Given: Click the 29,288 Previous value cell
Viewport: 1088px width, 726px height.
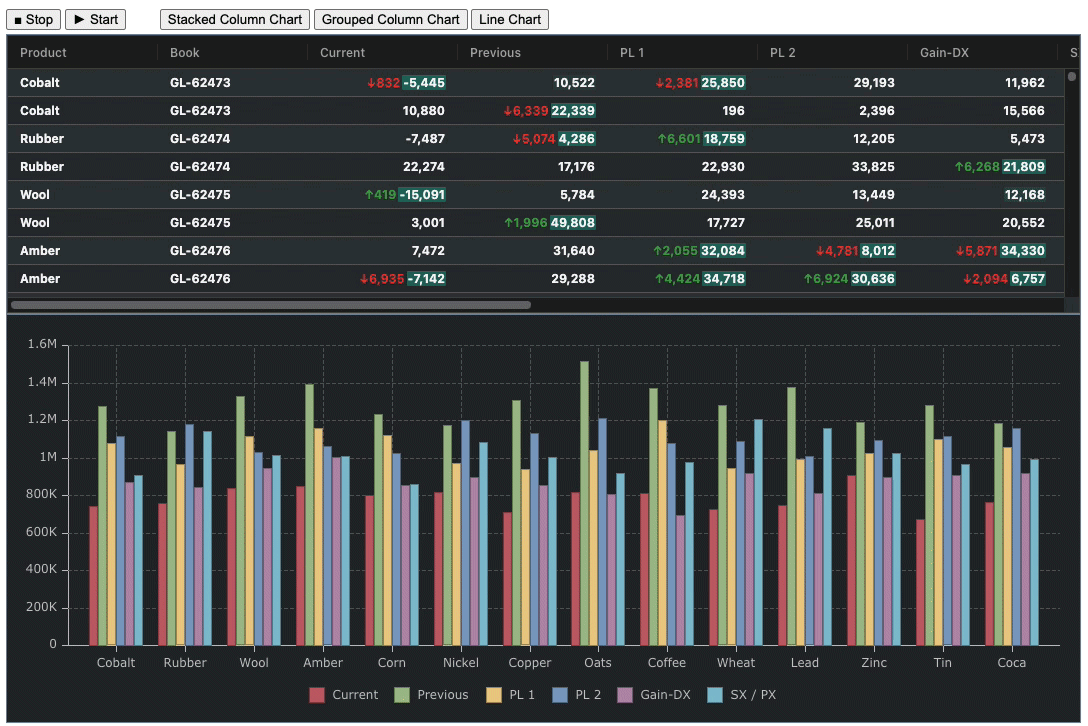Looking at the screenshot, I should [532, 279].
